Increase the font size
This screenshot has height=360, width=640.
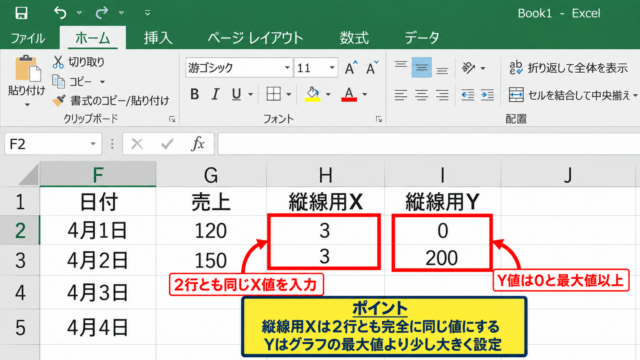(351, 68)
